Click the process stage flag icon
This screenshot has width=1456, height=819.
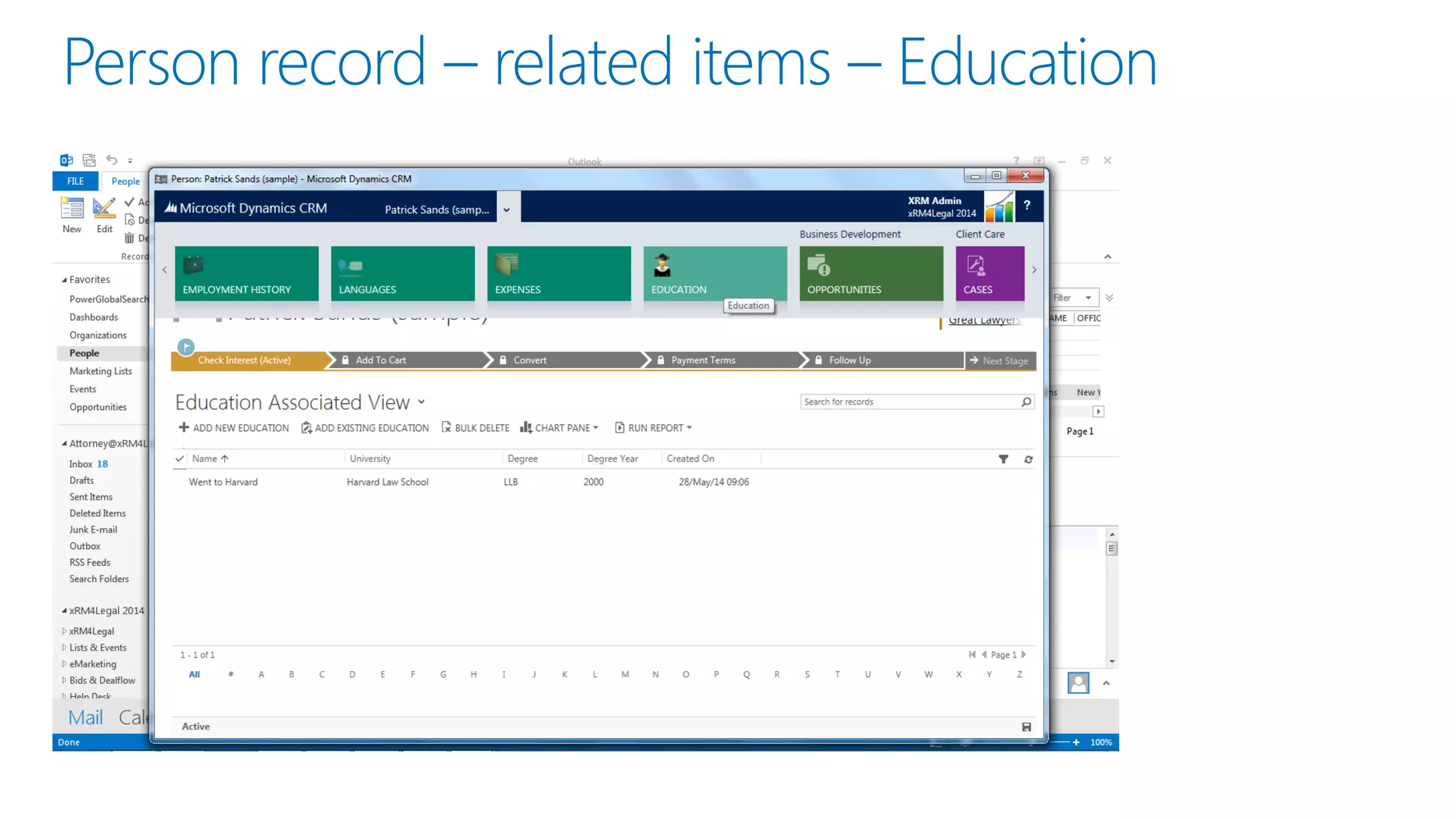[x=186, y=347]
